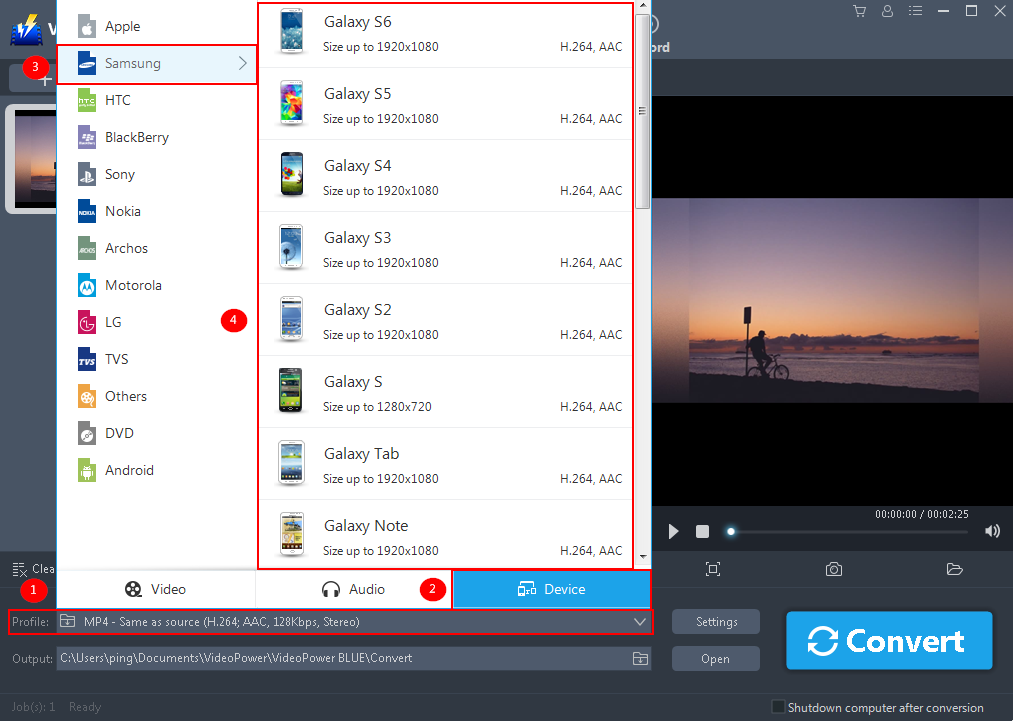Click the Archos brand icon
Screen dimensions: 1013x721
tap(87, 248)
